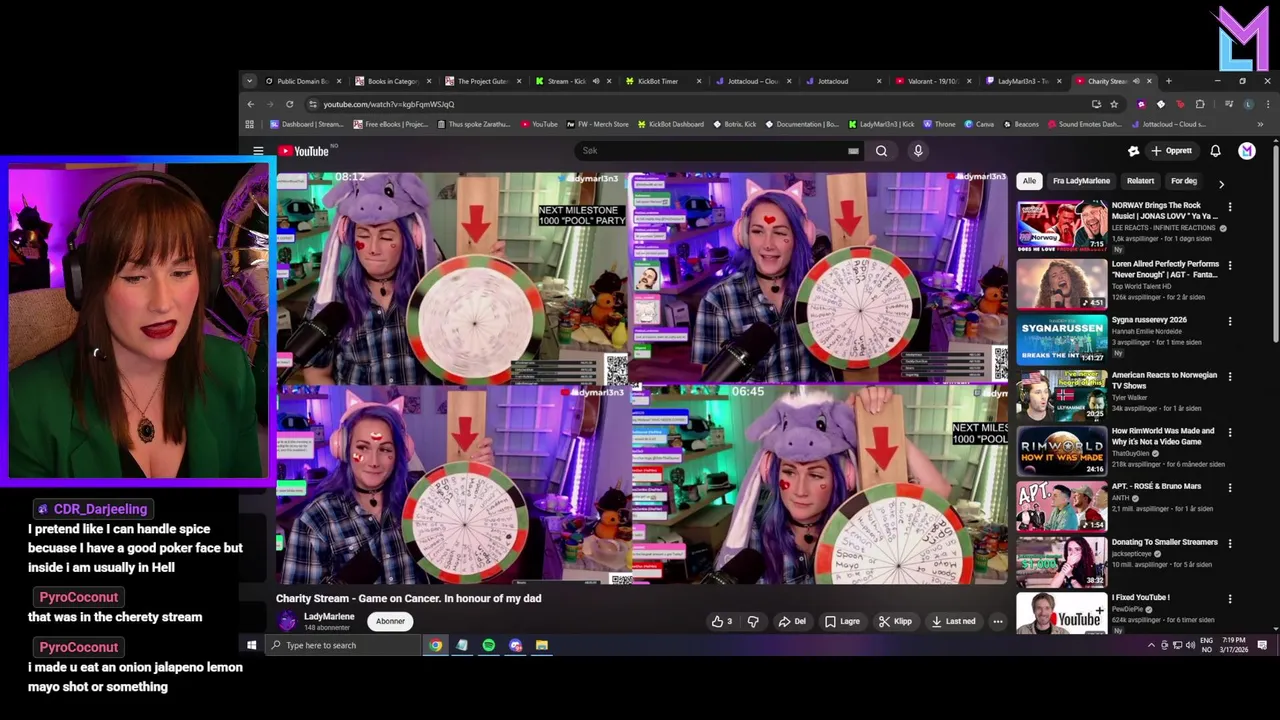Open Spotify from the taskbar
The image size is (1280, 720).
pyautogui.click(x=488, y=645)
